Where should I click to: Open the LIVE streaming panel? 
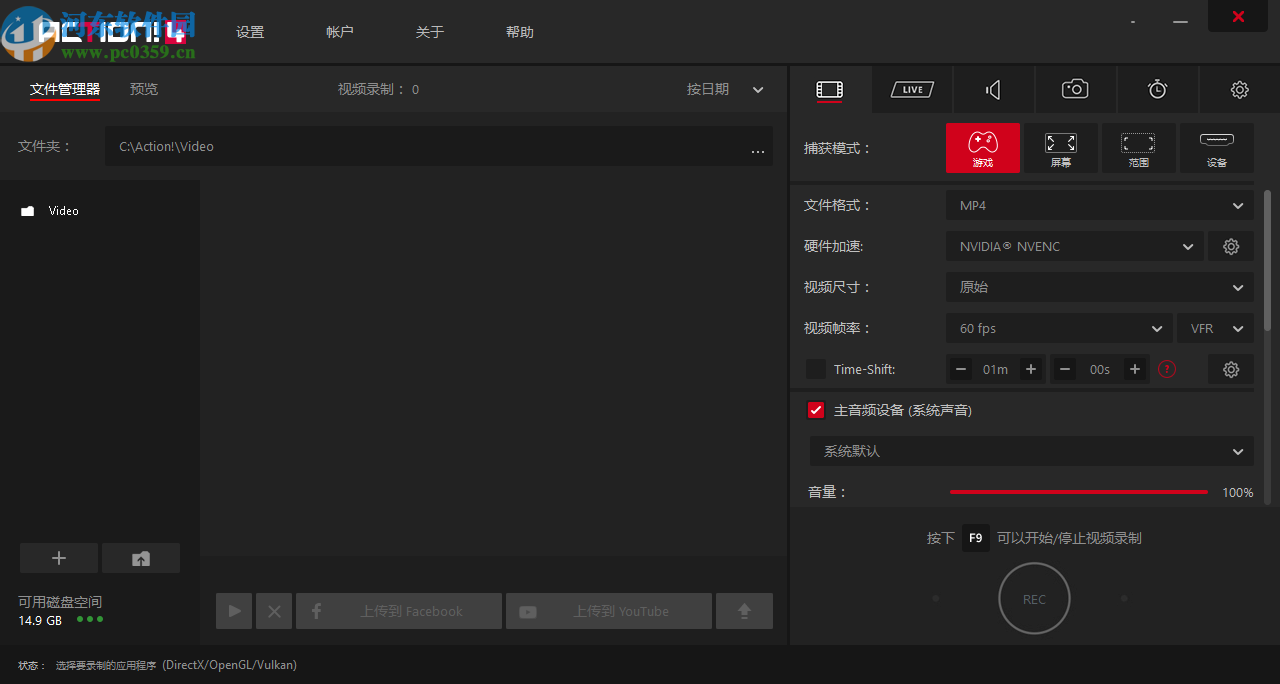tap(911, 89)
